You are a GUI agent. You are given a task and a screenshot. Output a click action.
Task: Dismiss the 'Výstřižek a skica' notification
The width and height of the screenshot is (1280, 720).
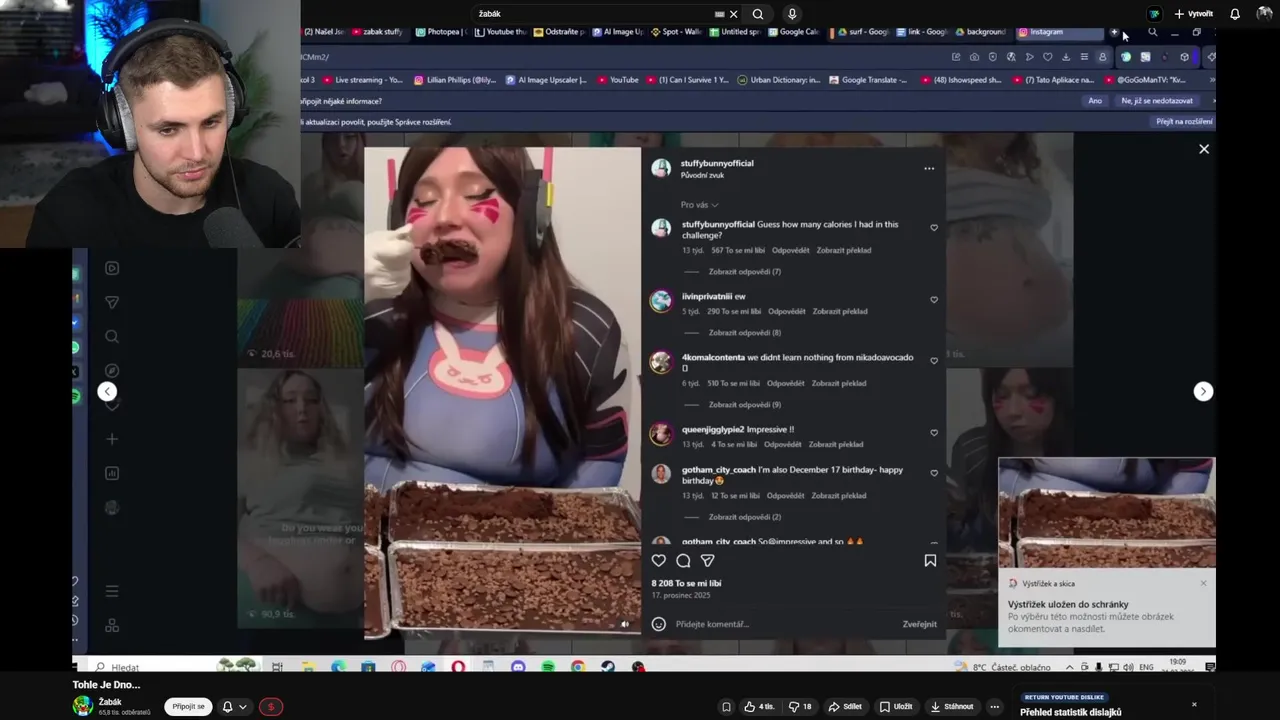(x=1203, y=583)
